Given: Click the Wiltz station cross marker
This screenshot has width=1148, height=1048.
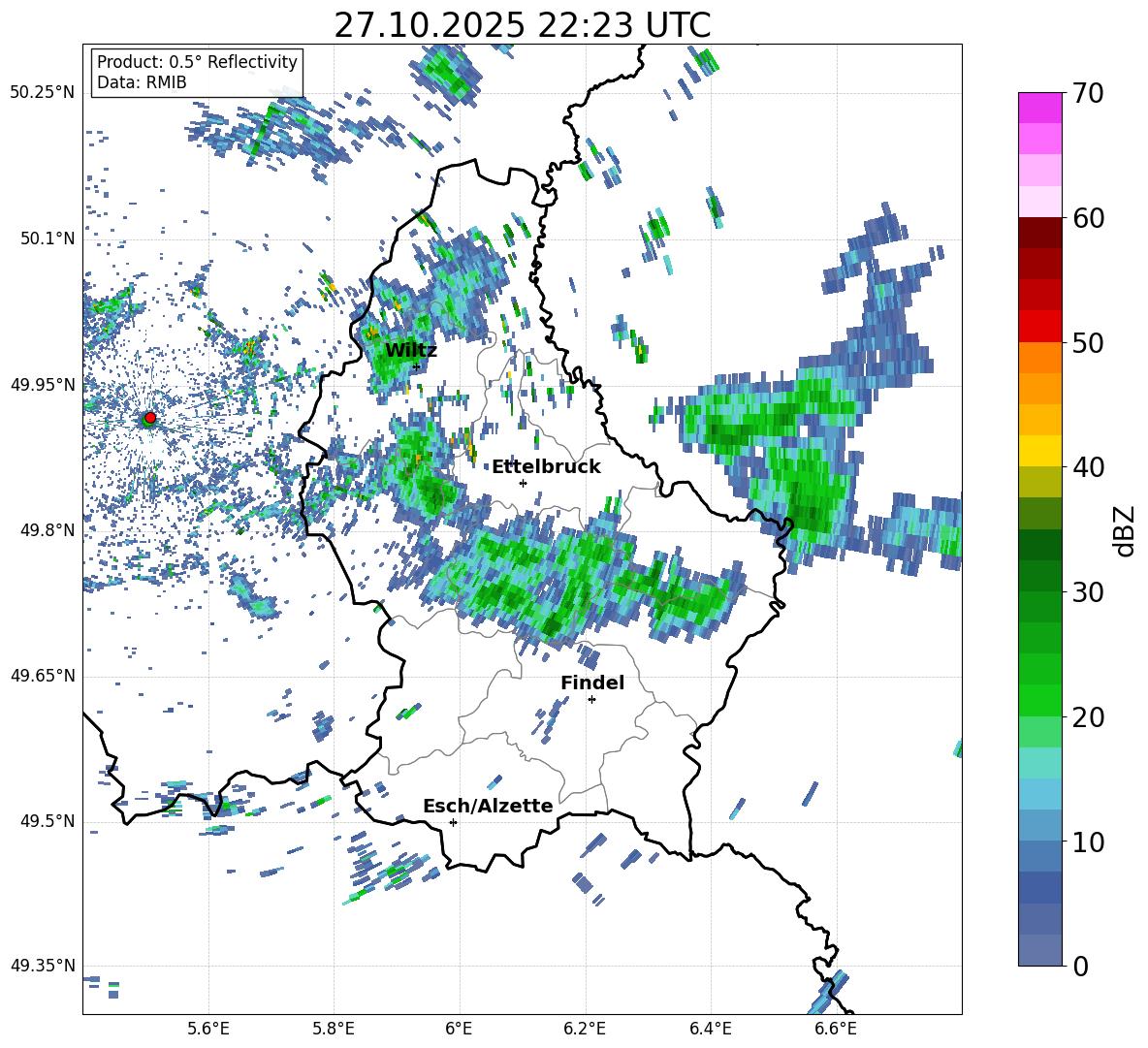Looking at the screenshot, I should pyautogui.click(x=416, y=366).
